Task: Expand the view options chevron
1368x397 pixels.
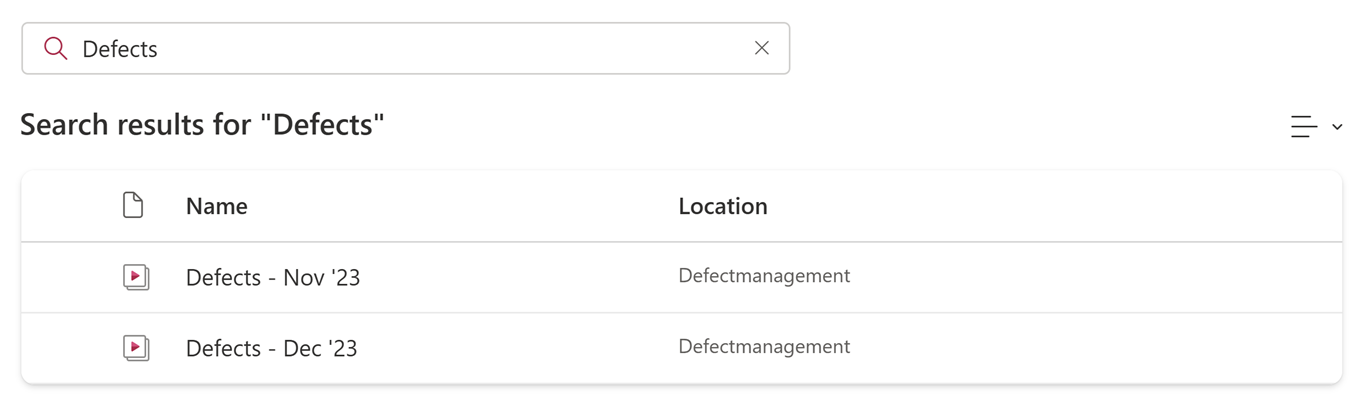Action: [1337, 127]
